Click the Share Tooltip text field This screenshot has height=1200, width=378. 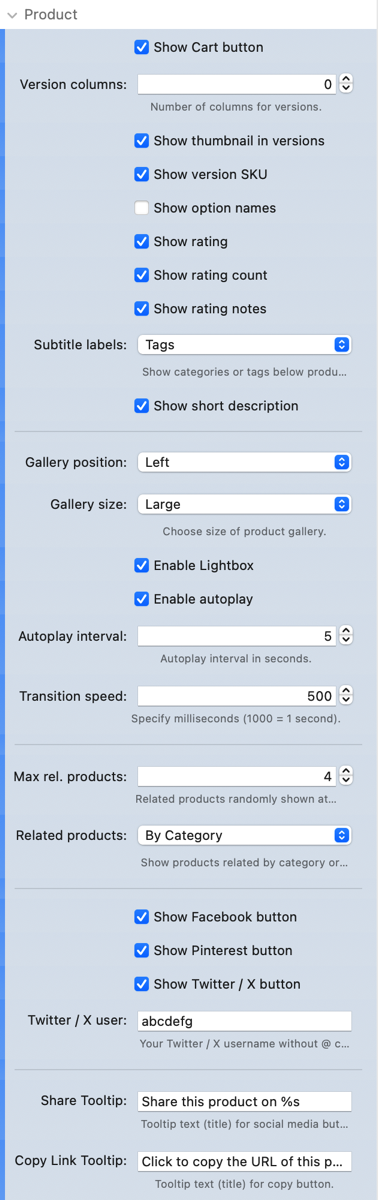244,1101
